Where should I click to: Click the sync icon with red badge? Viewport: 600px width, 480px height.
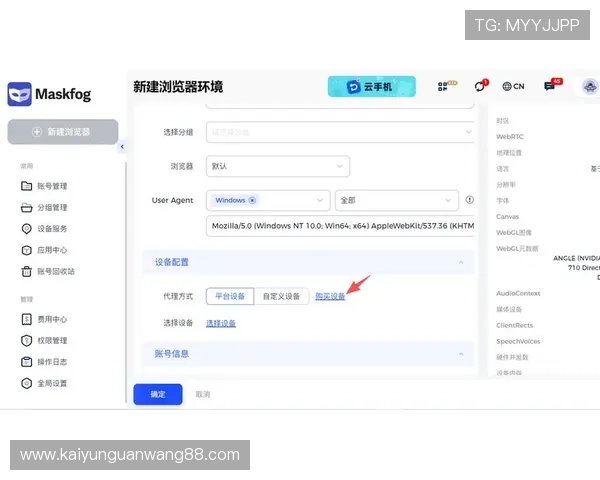[x=481, y=86]
